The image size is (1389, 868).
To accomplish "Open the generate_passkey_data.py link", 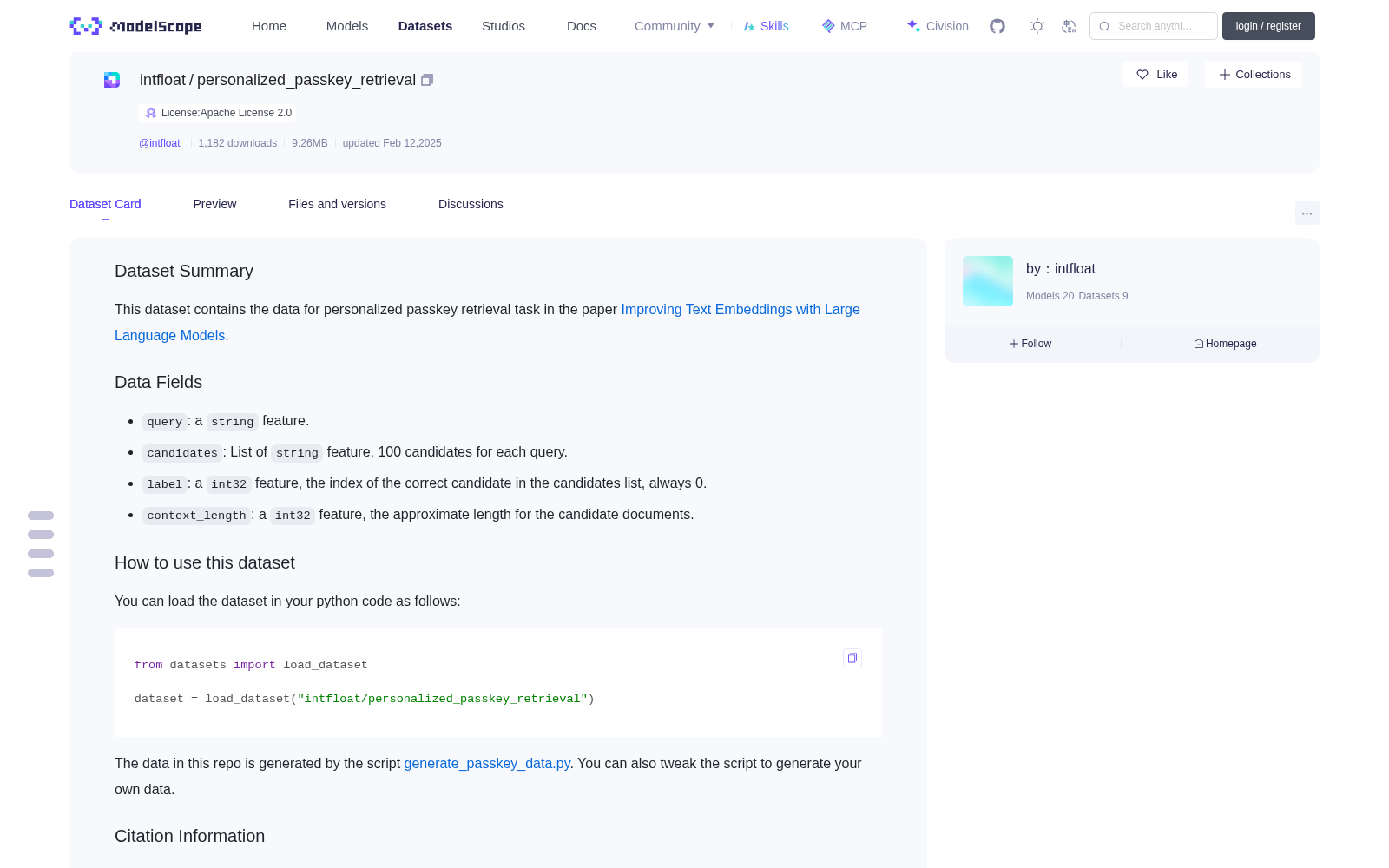I will 487,763.
